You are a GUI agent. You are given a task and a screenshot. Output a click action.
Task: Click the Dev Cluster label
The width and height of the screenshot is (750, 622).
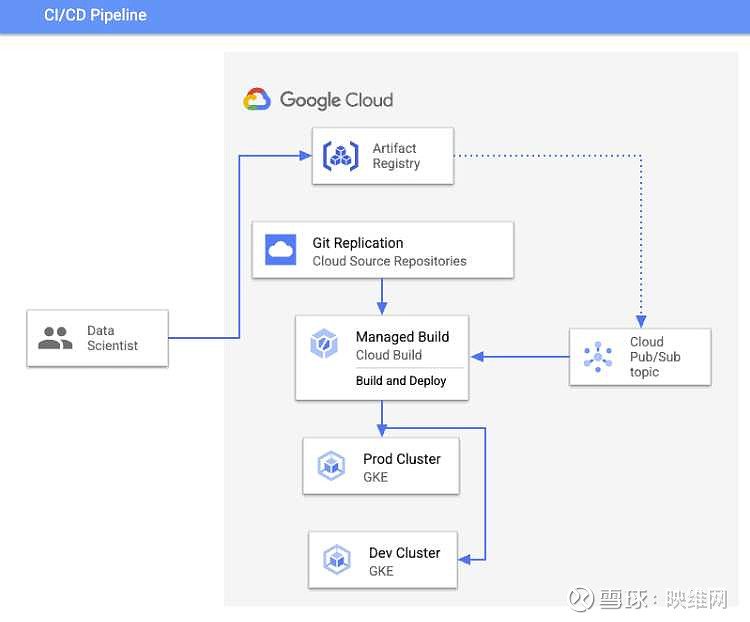click(x=404, y=553)
